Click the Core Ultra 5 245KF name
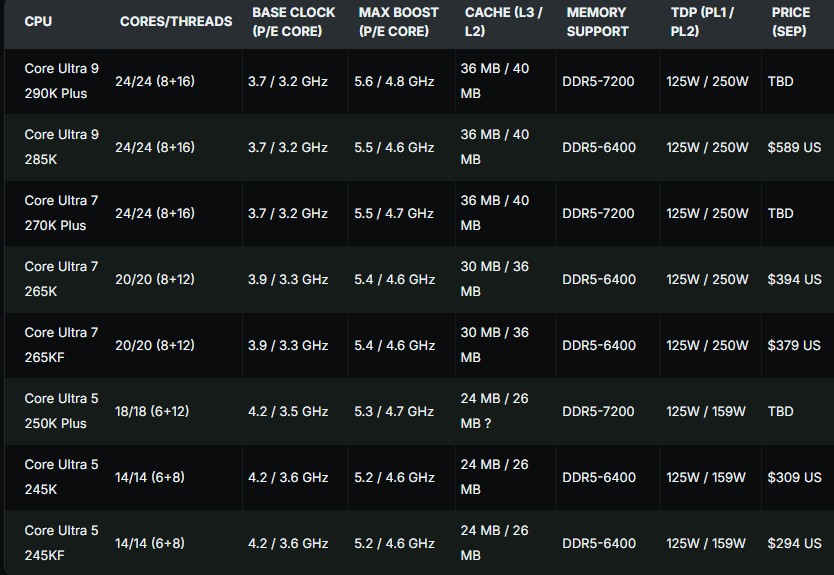 pos(61,543)
